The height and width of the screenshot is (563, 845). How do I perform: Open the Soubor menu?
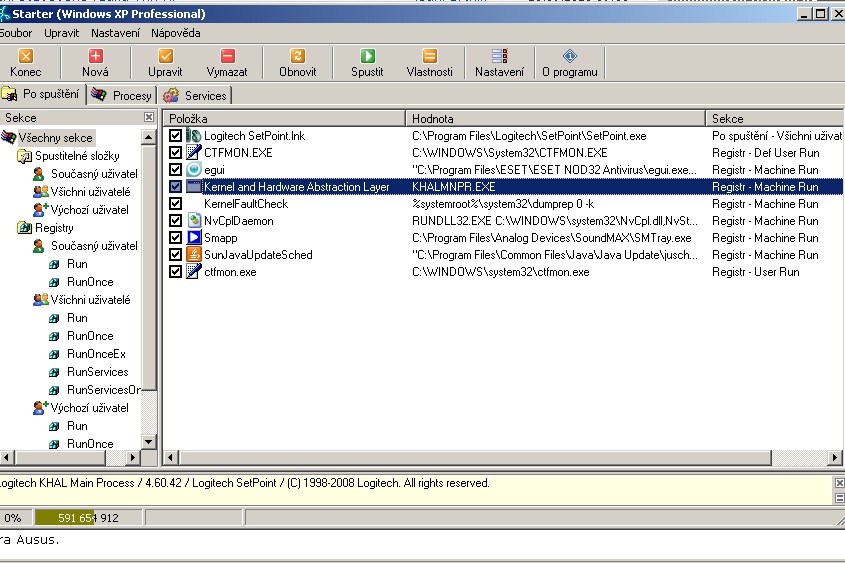click(x=16, y=33)
